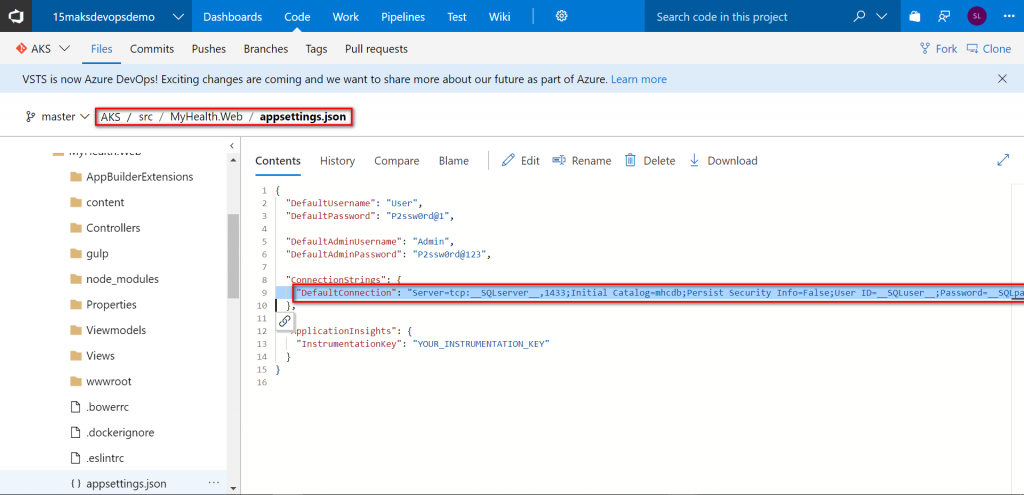
Task: Toggle full screen view icon
Action: click(1003, 160)
